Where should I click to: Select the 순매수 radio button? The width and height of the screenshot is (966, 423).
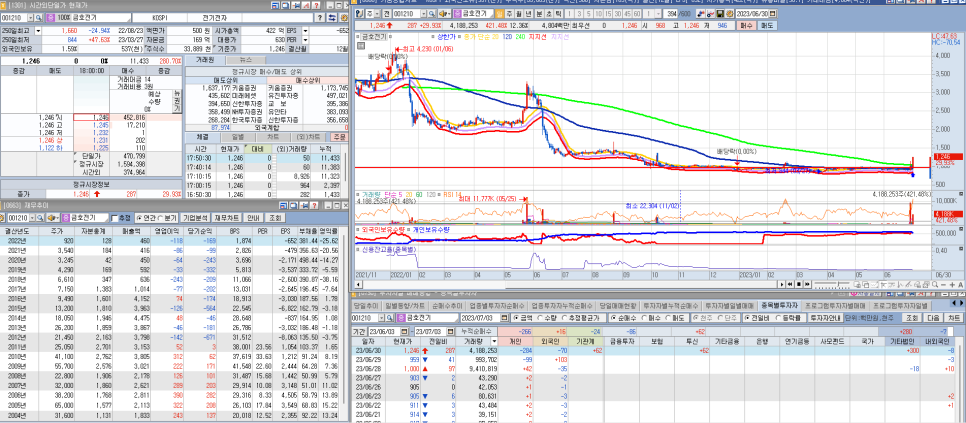click(614, 318)
